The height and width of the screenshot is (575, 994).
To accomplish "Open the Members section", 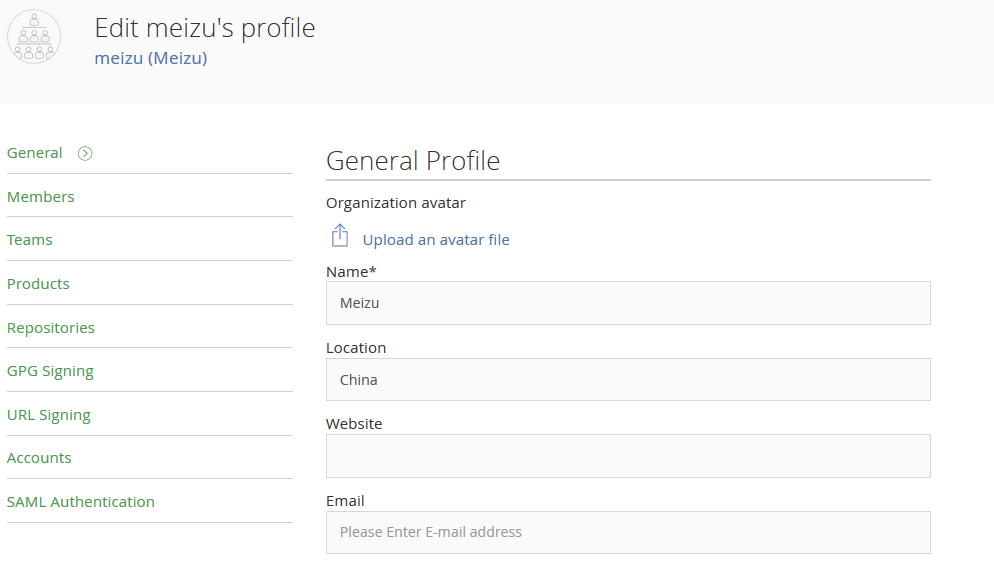I will pyautogui.click(x=41, y=197).
